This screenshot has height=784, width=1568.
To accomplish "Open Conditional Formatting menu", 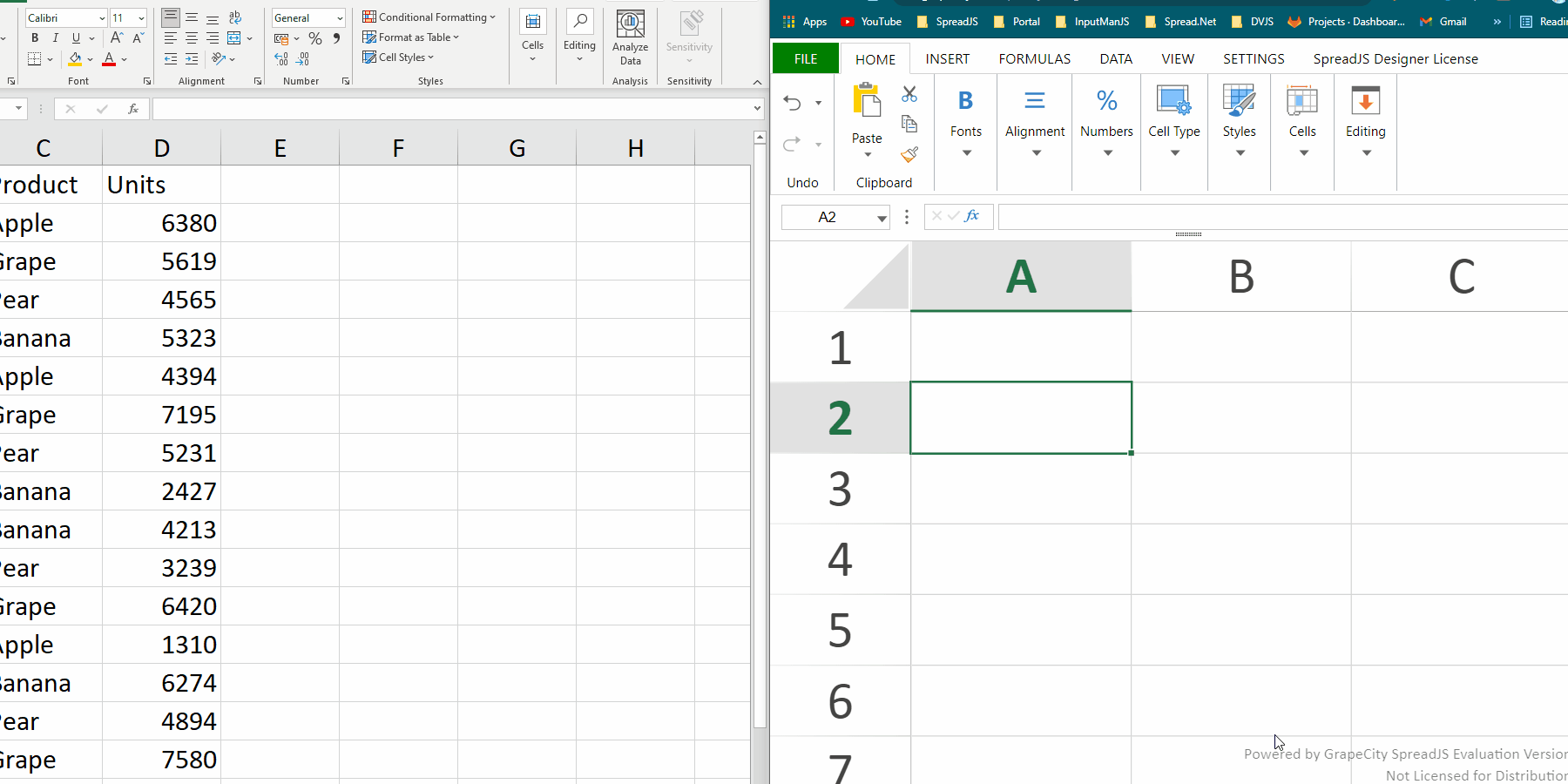I will pyautogui.click(x=429, y=17).
